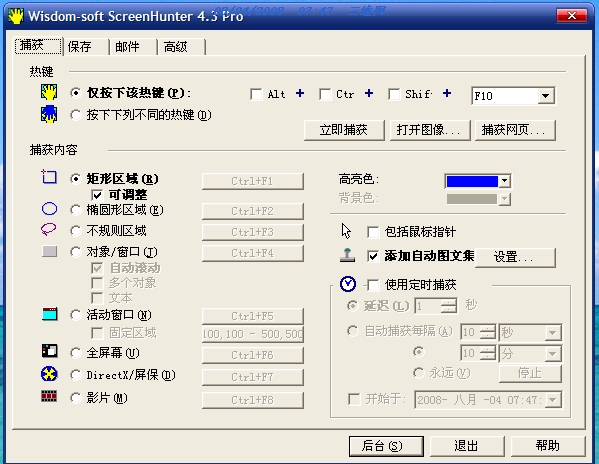Select 不规则区域 capture mode
599x464 pixels.
76,231
